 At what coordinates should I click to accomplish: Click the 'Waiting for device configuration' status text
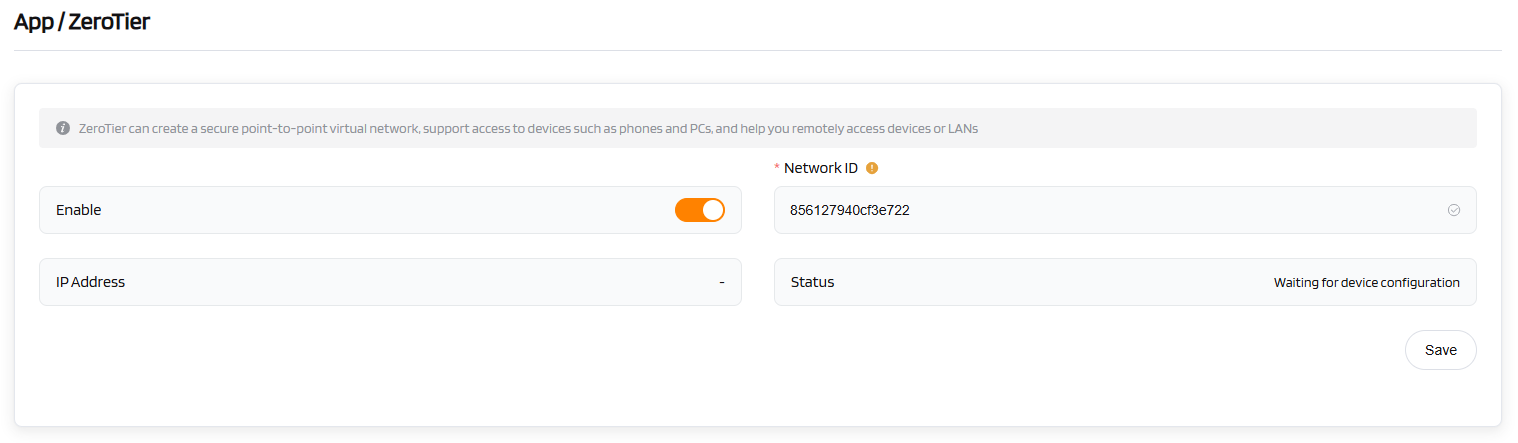pos(1366,283)
